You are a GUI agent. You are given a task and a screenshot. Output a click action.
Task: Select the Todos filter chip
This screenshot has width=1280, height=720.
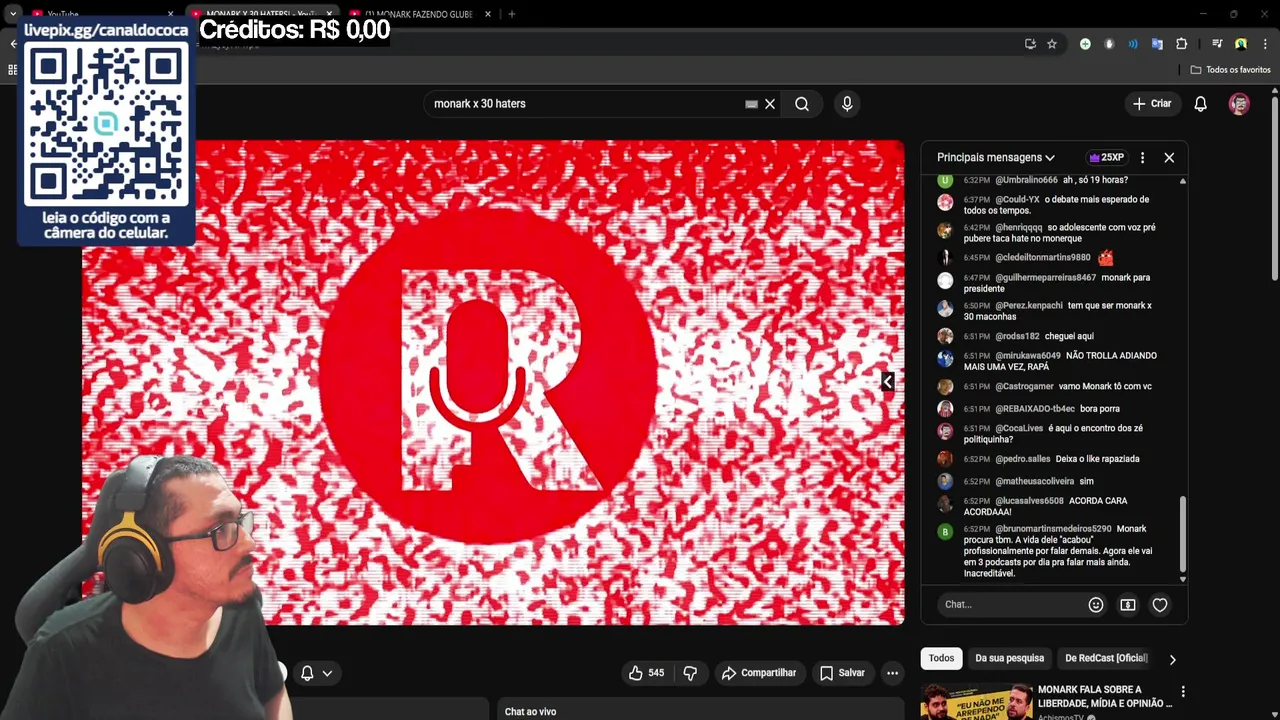(941, 658)
